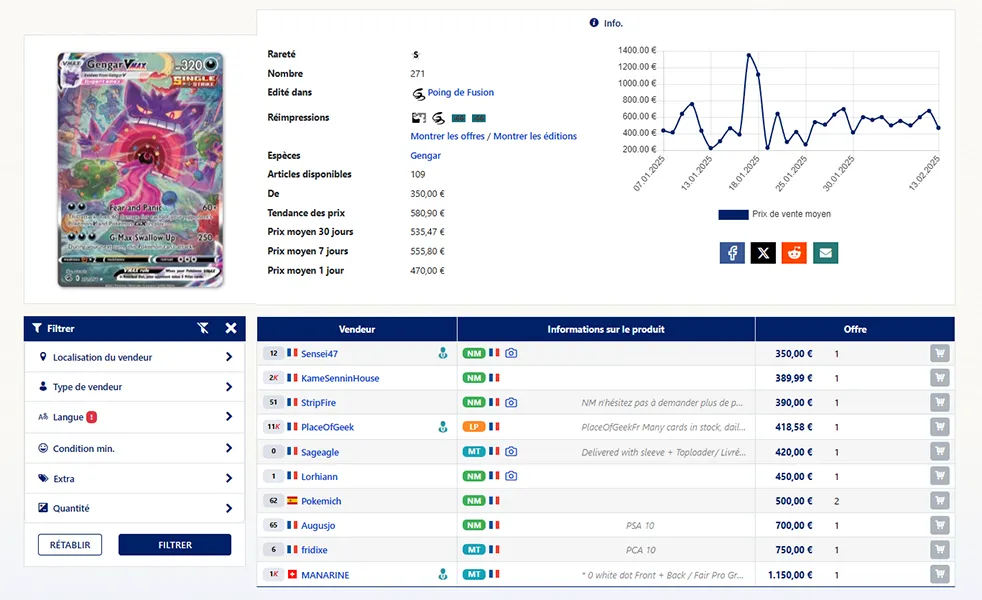View StripFire's card photo via camera icon
The image size is (982, 600).
511,402
